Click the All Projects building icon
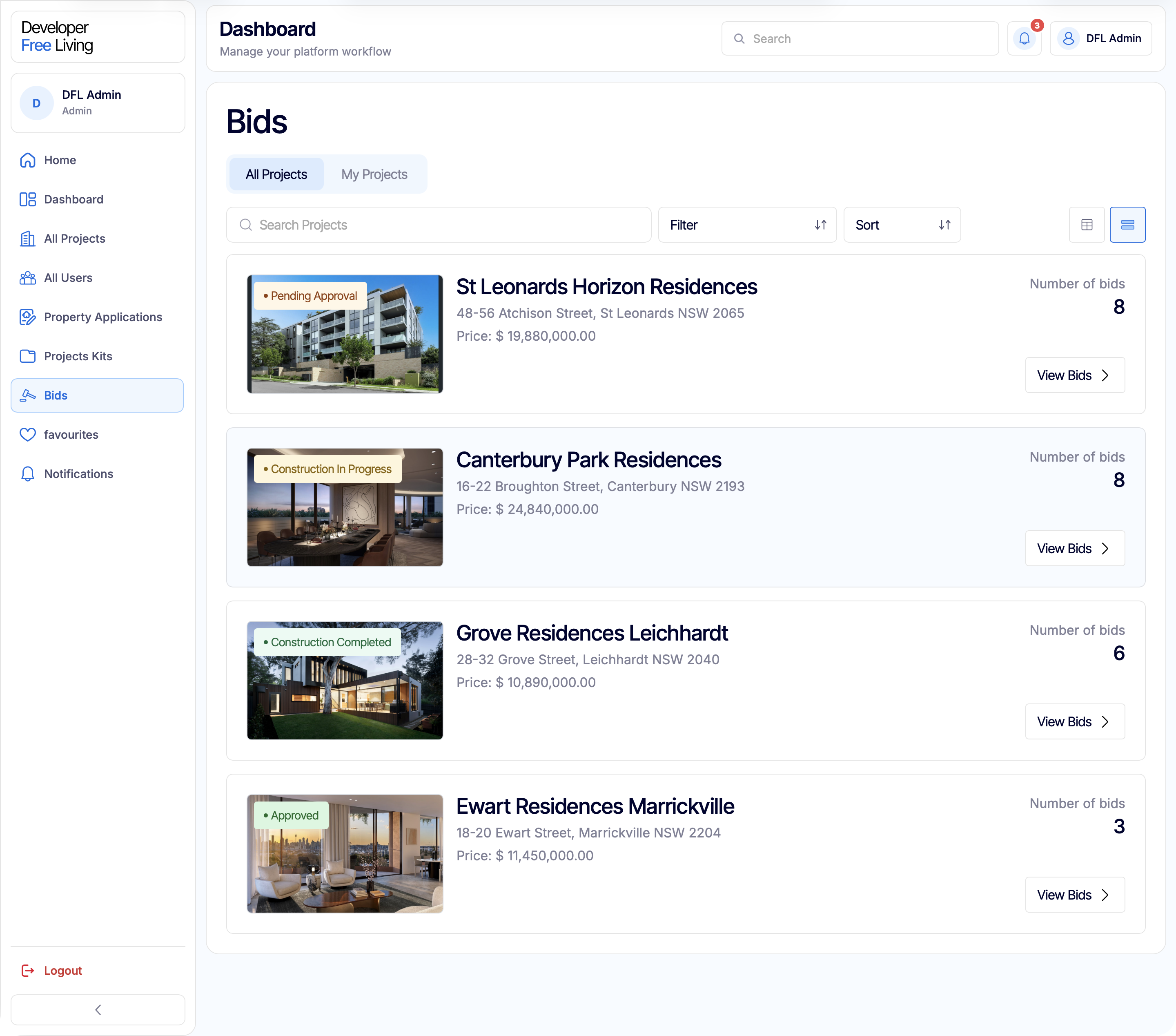This screenshot has height=1036, width=1176. pyautogui.click(x=28, y=238)
